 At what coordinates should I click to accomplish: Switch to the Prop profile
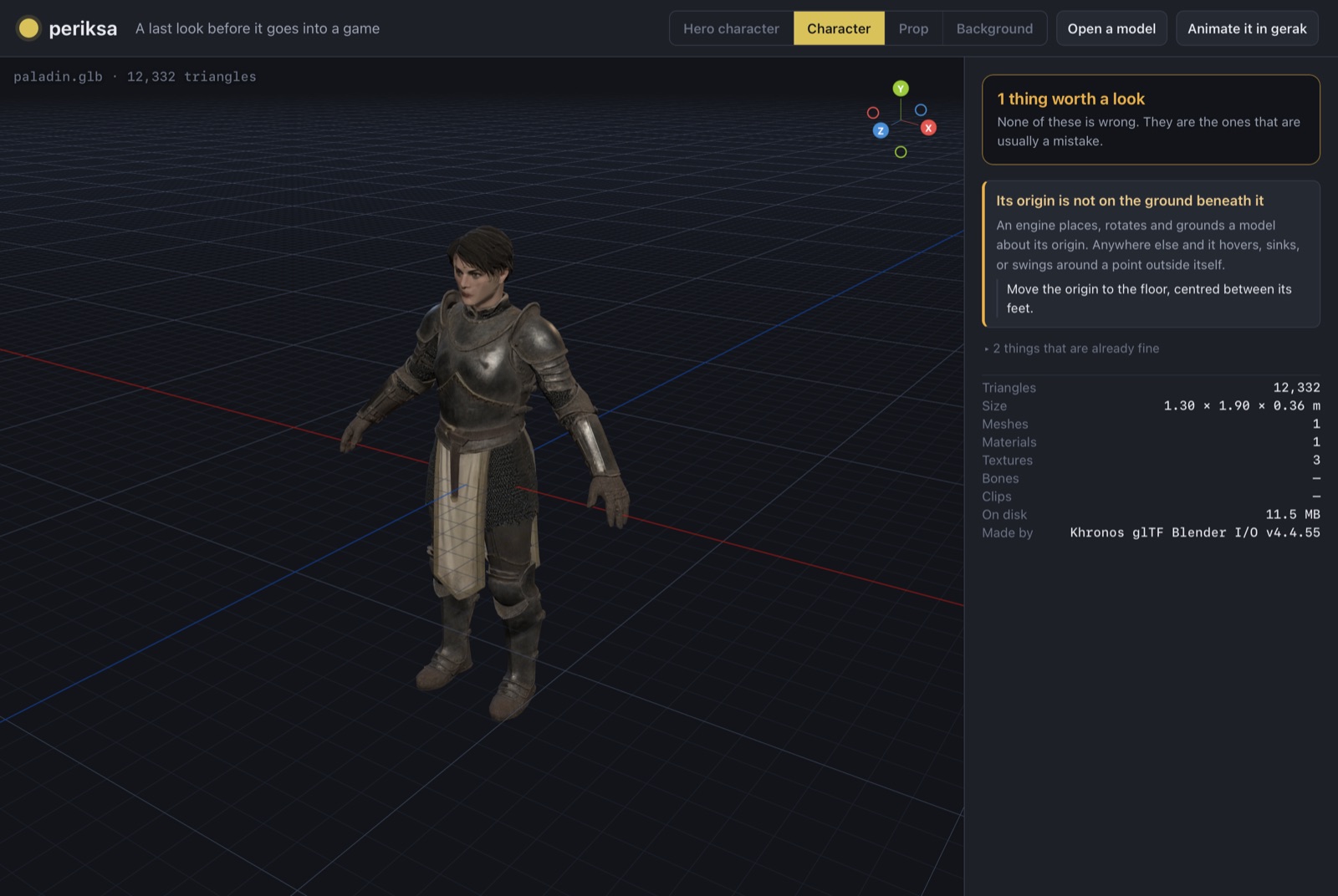tap(913, 28)
